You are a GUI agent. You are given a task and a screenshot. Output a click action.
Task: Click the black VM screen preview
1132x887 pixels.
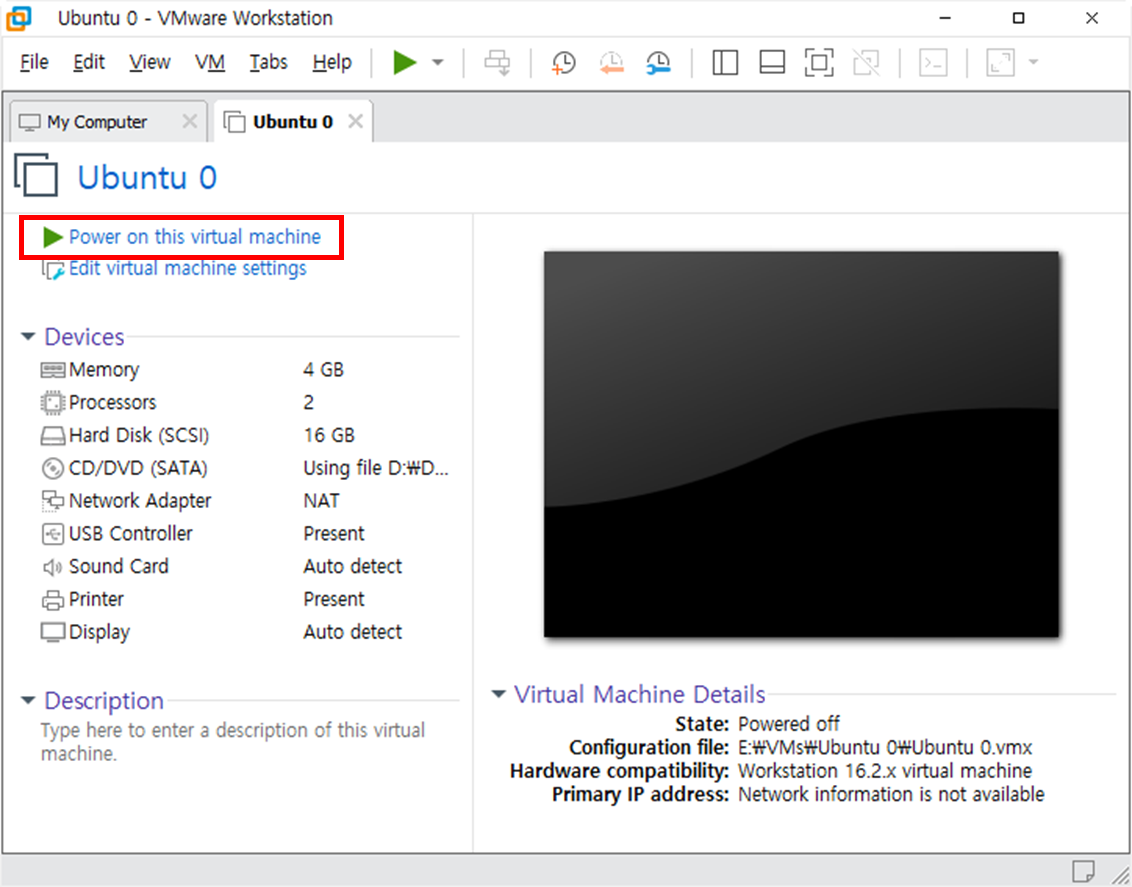pyautogui.click(x=801, y=444)
